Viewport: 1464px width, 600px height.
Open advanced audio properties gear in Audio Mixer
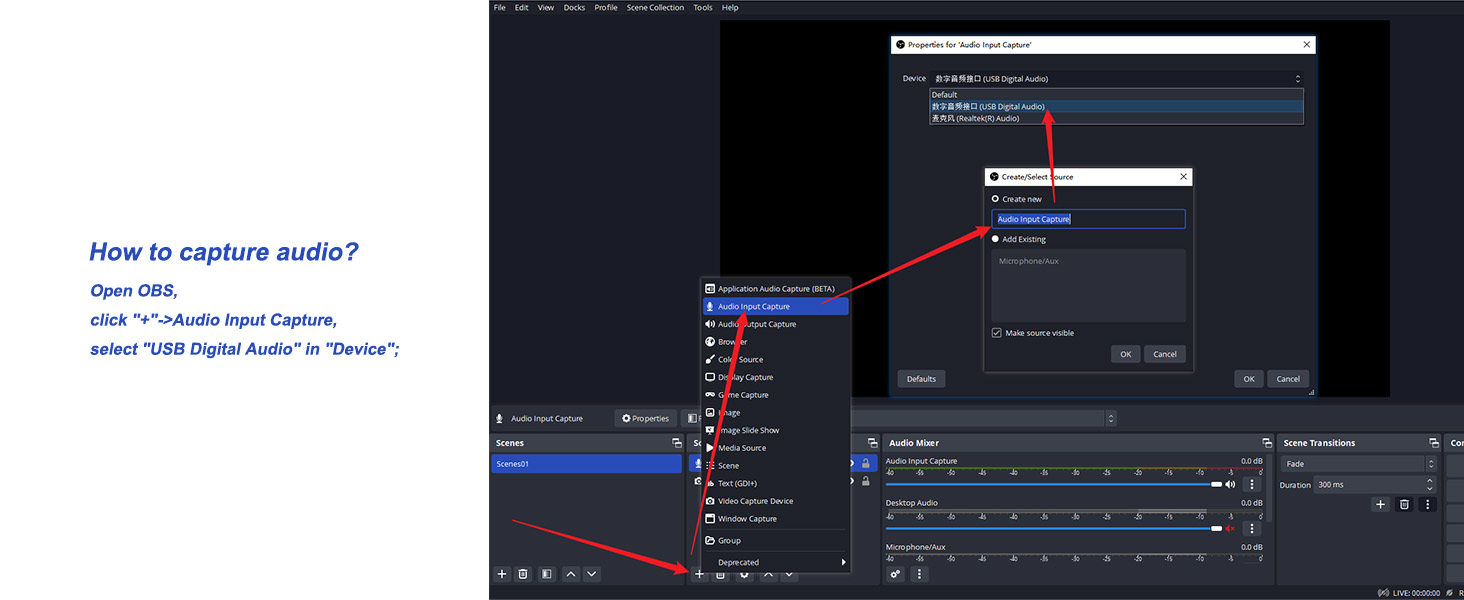(x=895, y=572)
